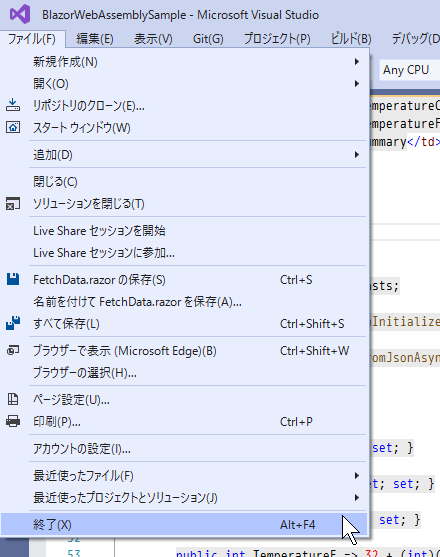Select 最近使ったファイル(F) entry
Image resolution: width=440 pixels, height=557 pixels.
(184, 476)
